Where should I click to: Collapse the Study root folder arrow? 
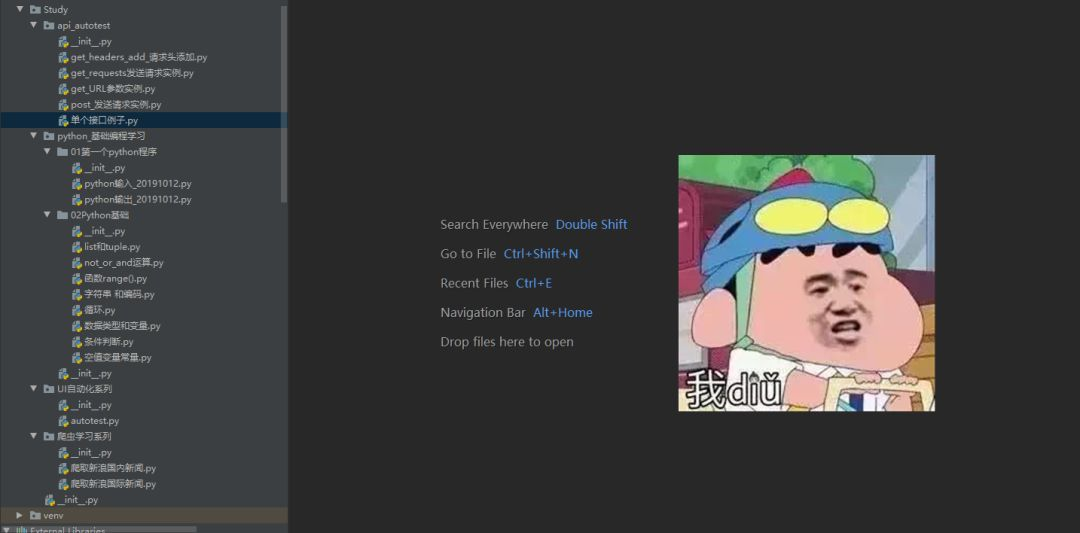pyautogui.click(x=20, y=10)
